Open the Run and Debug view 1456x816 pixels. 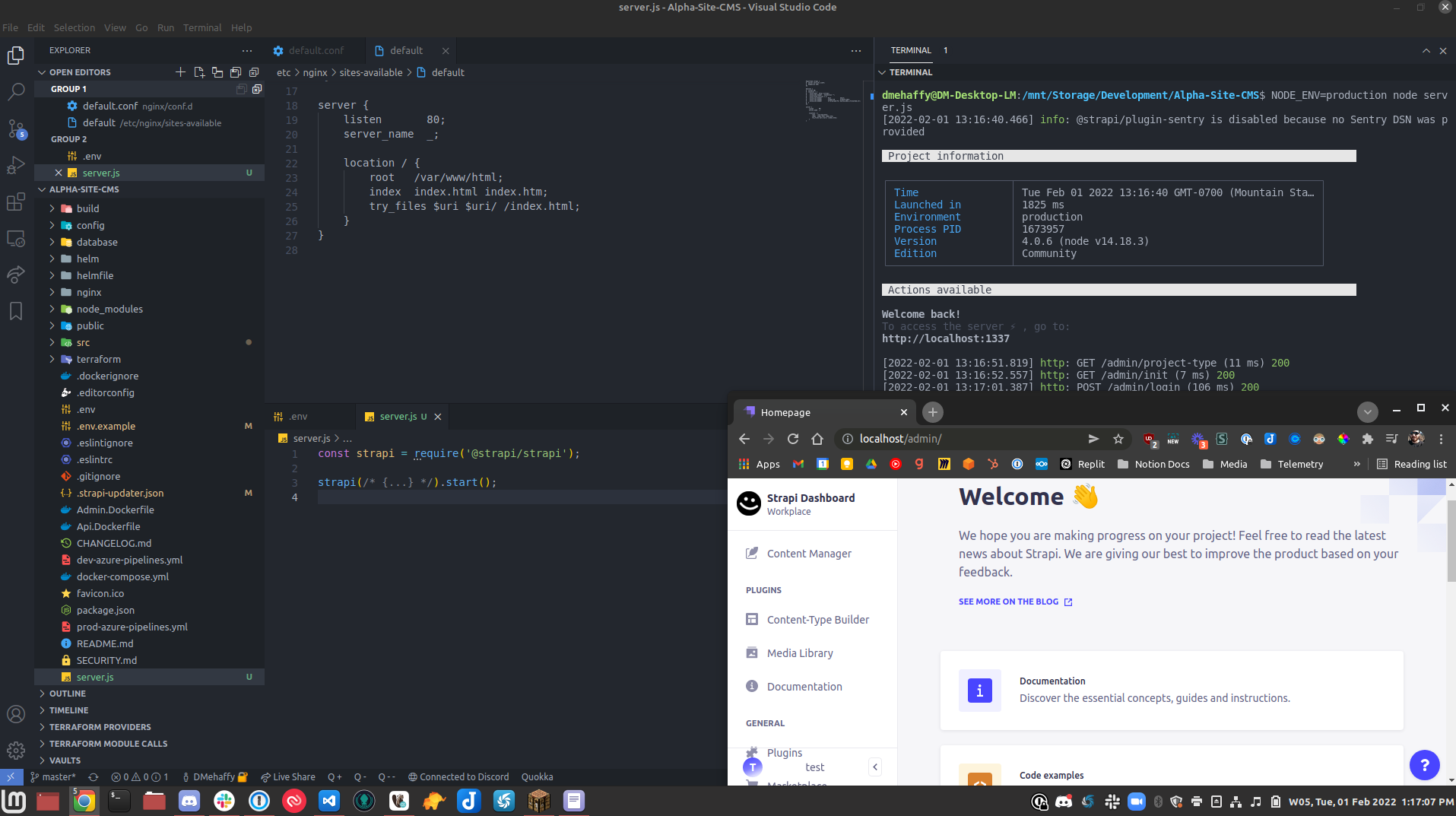(16, 165)
